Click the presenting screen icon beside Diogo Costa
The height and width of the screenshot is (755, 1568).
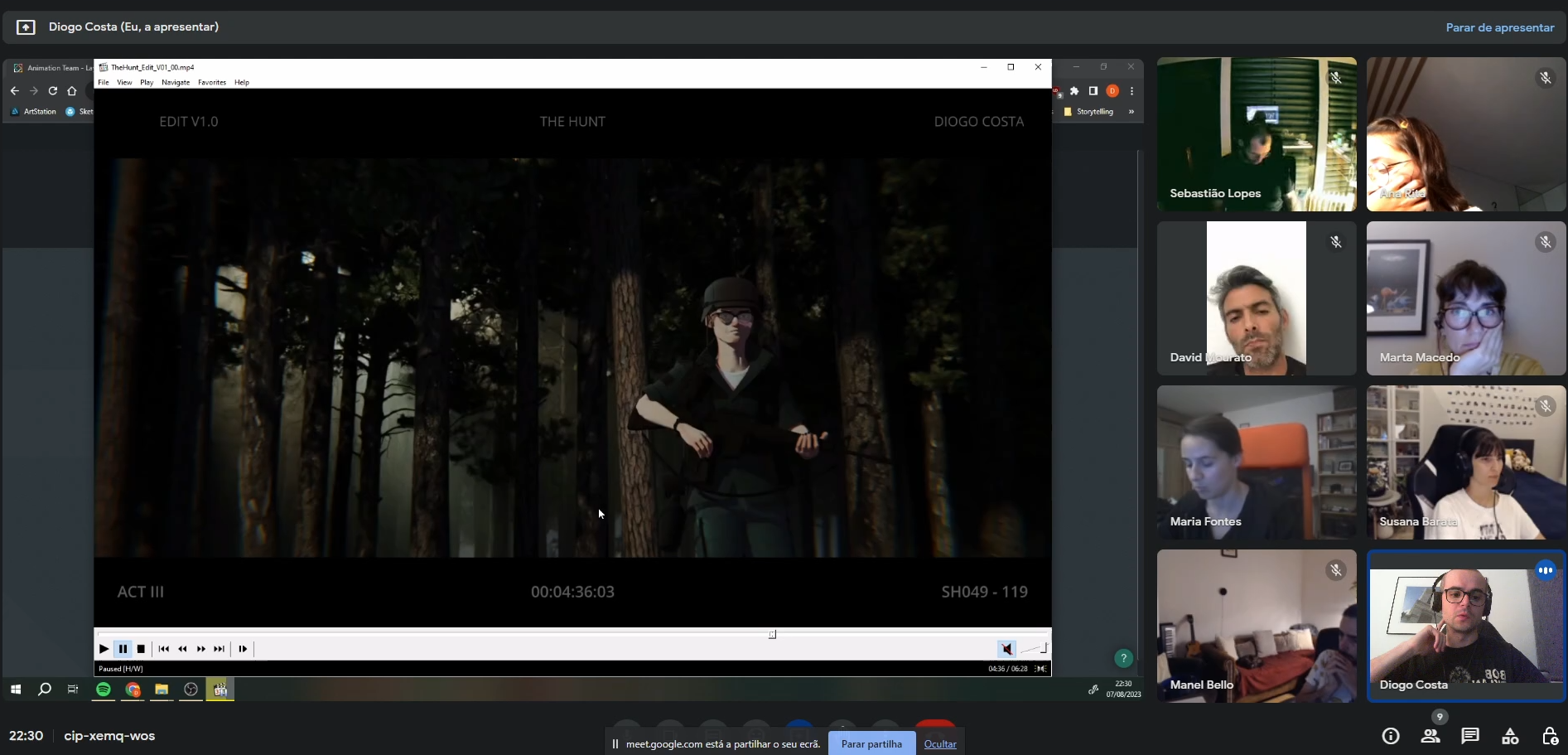point(26,27)
